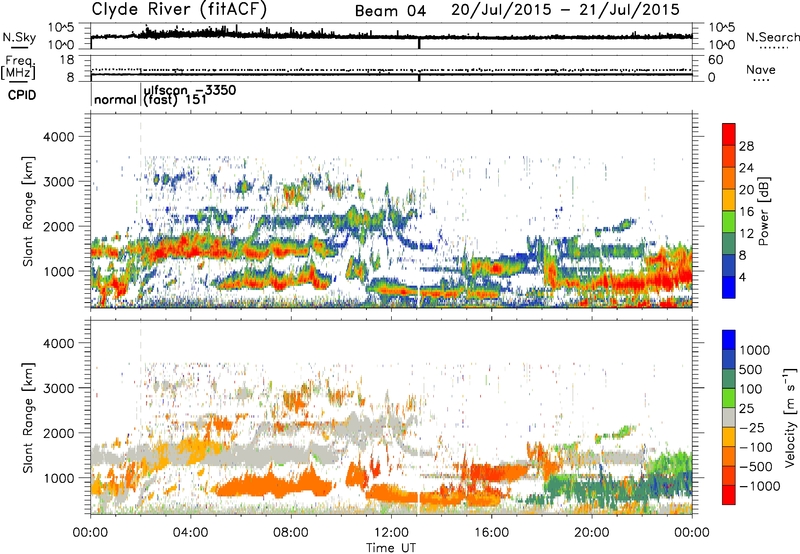Screen dimensions: 800x554
Task: Click the 'N.Sky' legend label
Action: (19, 37)
